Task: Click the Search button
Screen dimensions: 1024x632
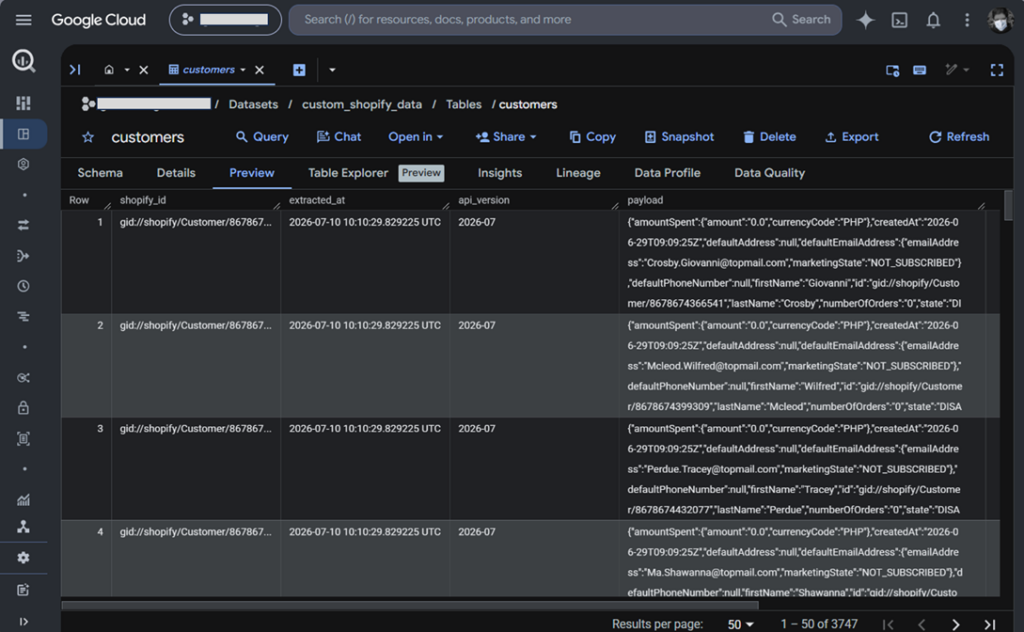Action: click(x=801, y=20)
